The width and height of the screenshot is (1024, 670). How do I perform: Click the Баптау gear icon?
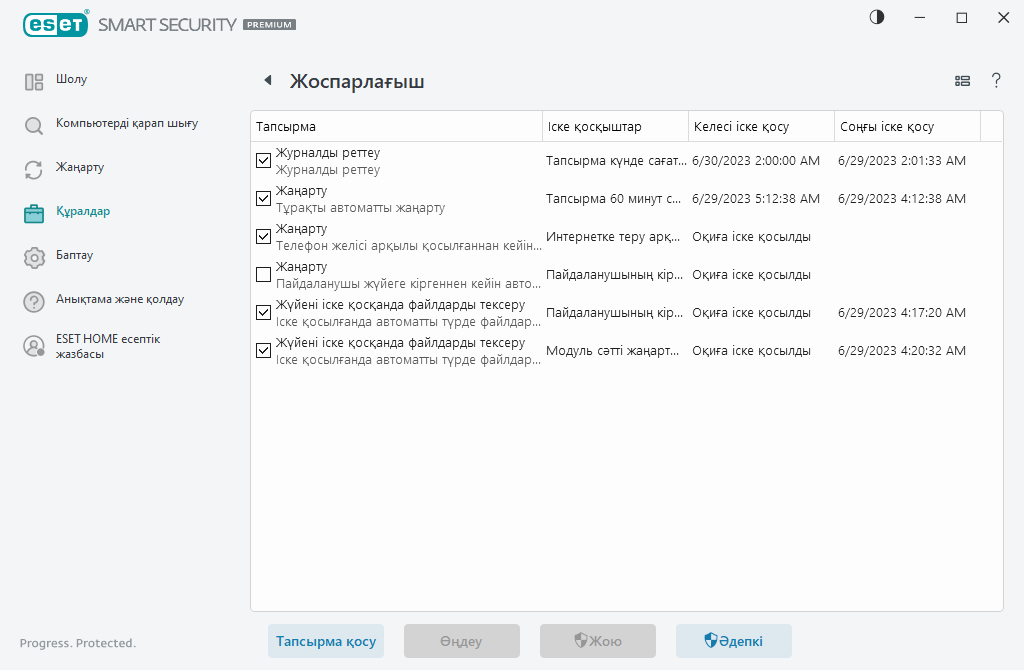[x=34, y=257]
